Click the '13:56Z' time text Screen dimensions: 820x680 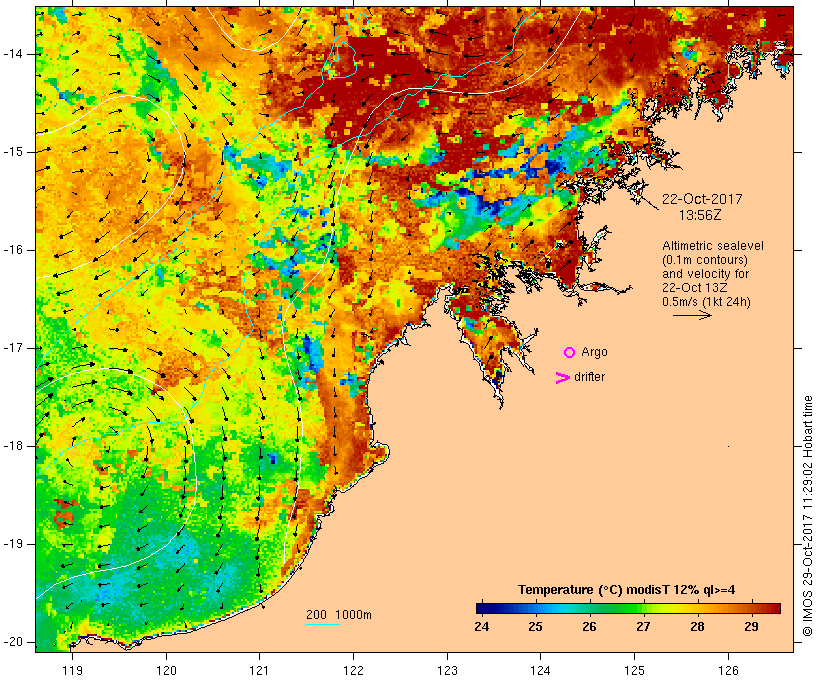click(700, 215)
